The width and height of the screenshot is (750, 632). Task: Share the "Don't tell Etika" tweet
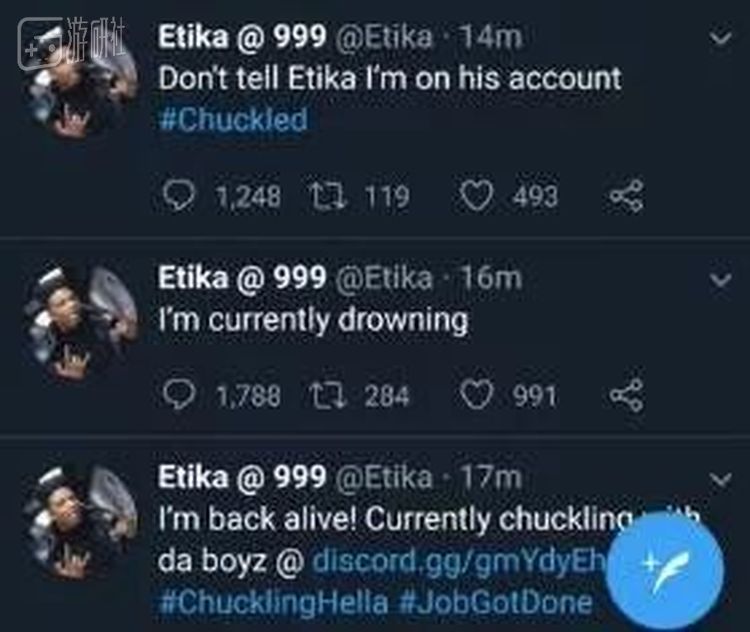click(x=627, y=195)
